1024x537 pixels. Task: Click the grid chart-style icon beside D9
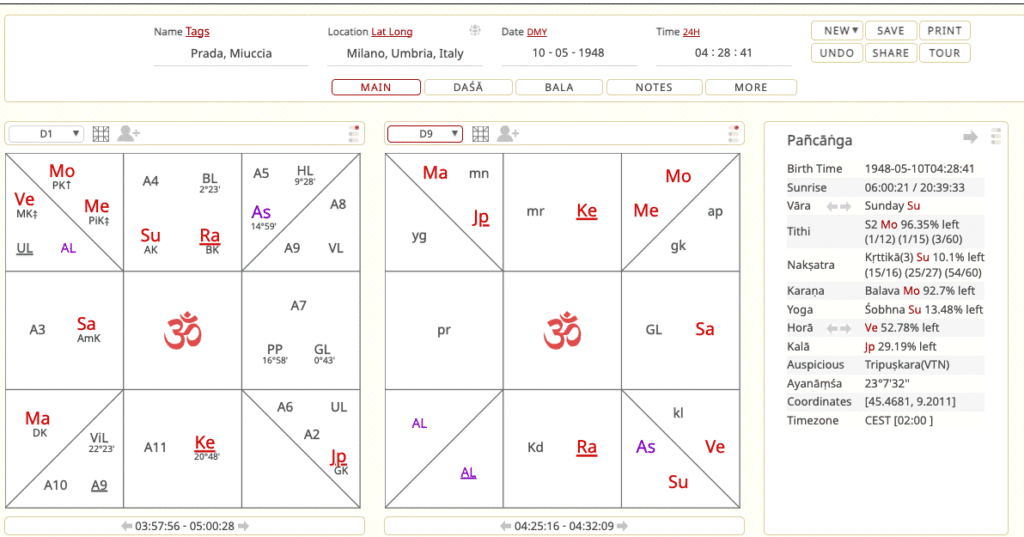pos(480,133)
